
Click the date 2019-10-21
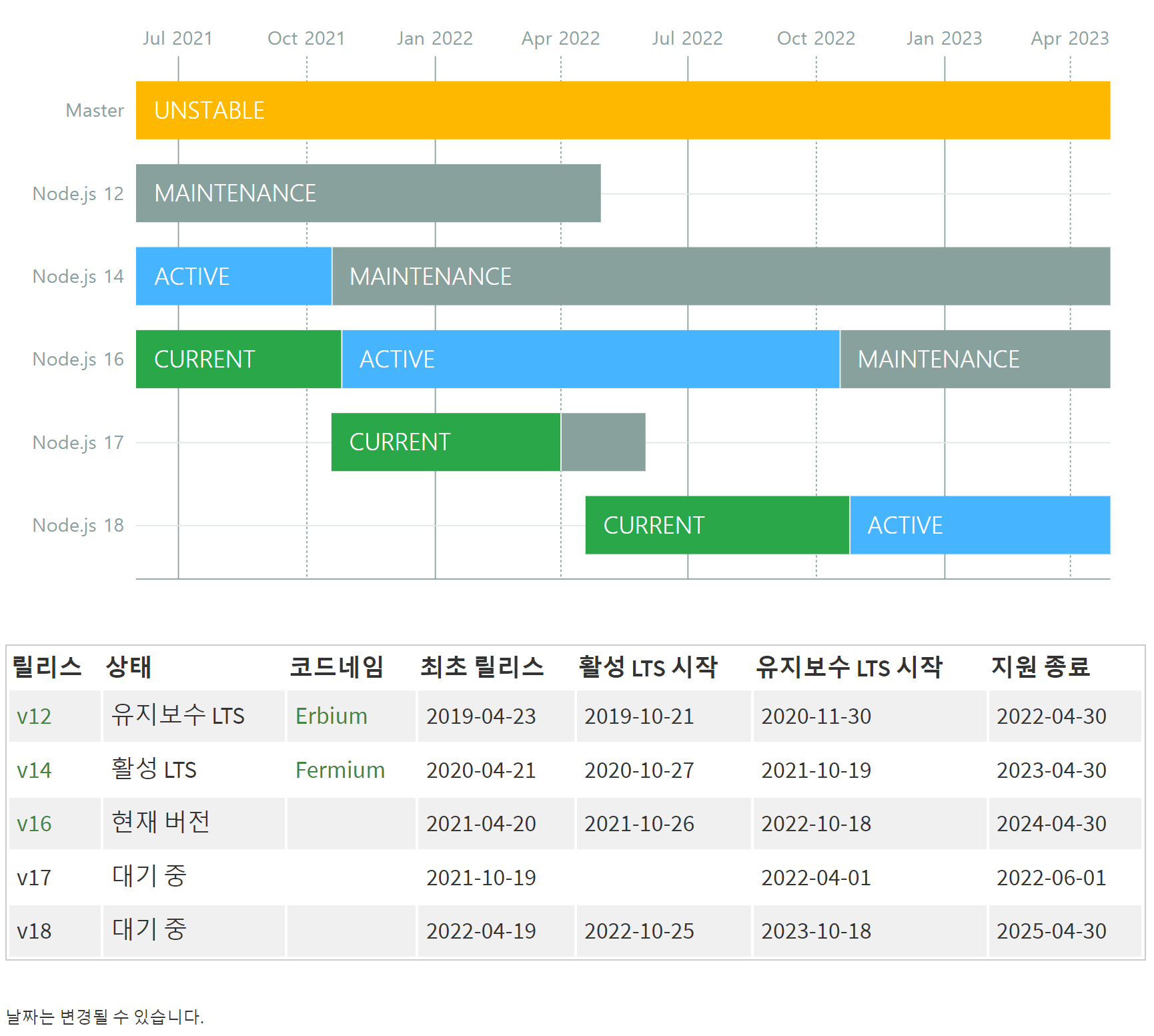639,716
